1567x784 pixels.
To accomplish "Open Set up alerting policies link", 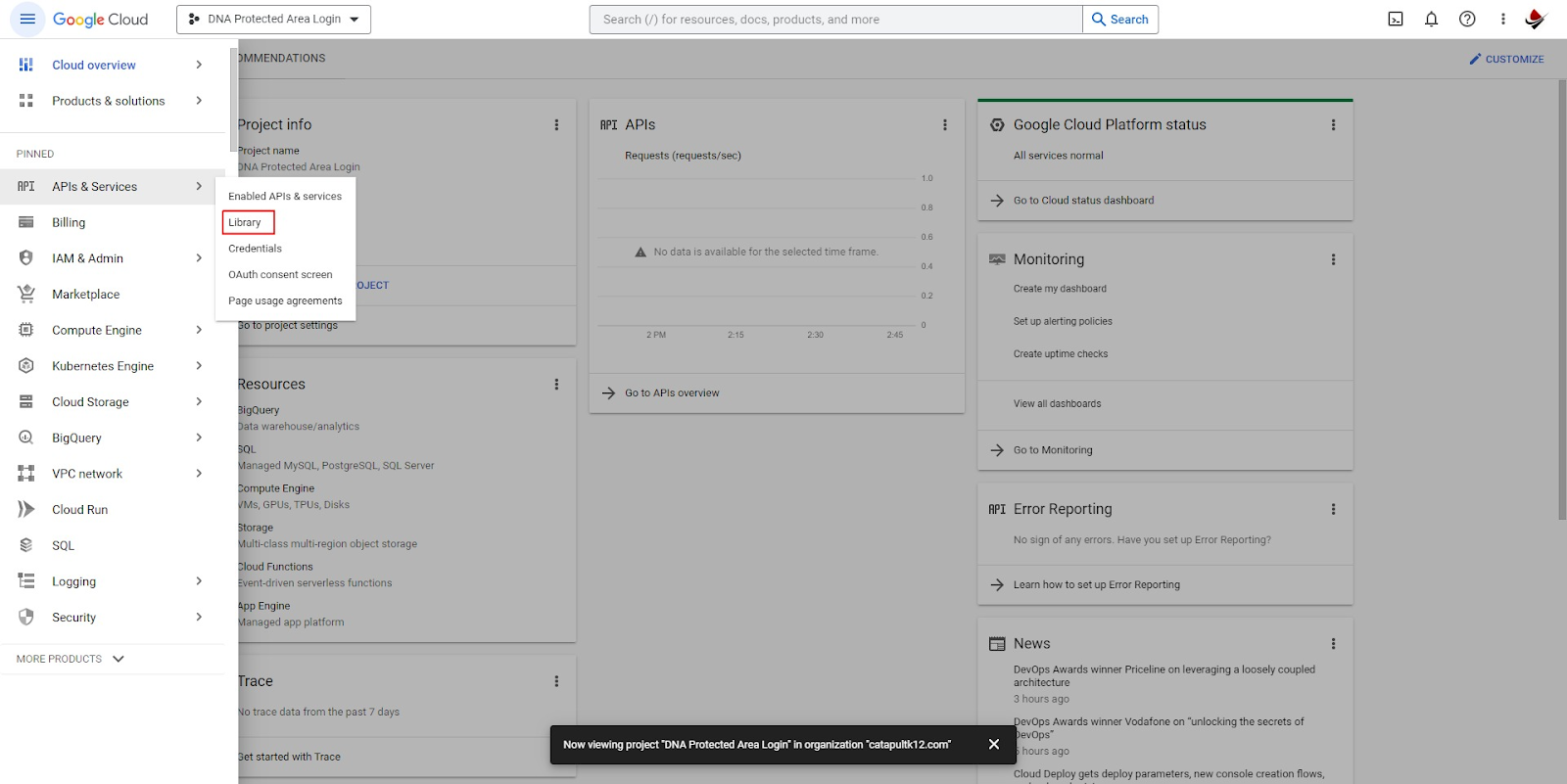I will (x=1063, y=321).
